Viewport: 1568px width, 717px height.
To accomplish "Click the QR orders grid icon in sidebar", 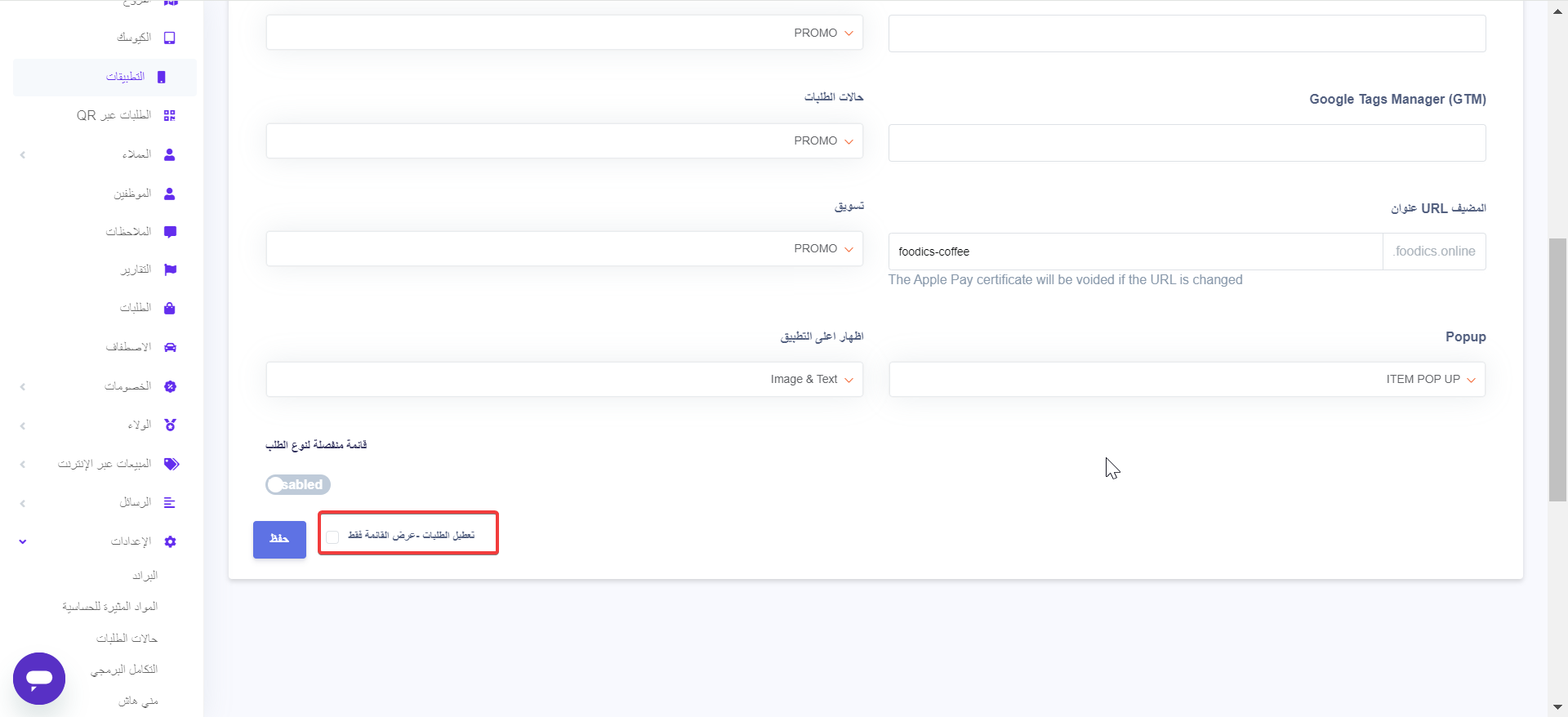I will tap(170, 116).
